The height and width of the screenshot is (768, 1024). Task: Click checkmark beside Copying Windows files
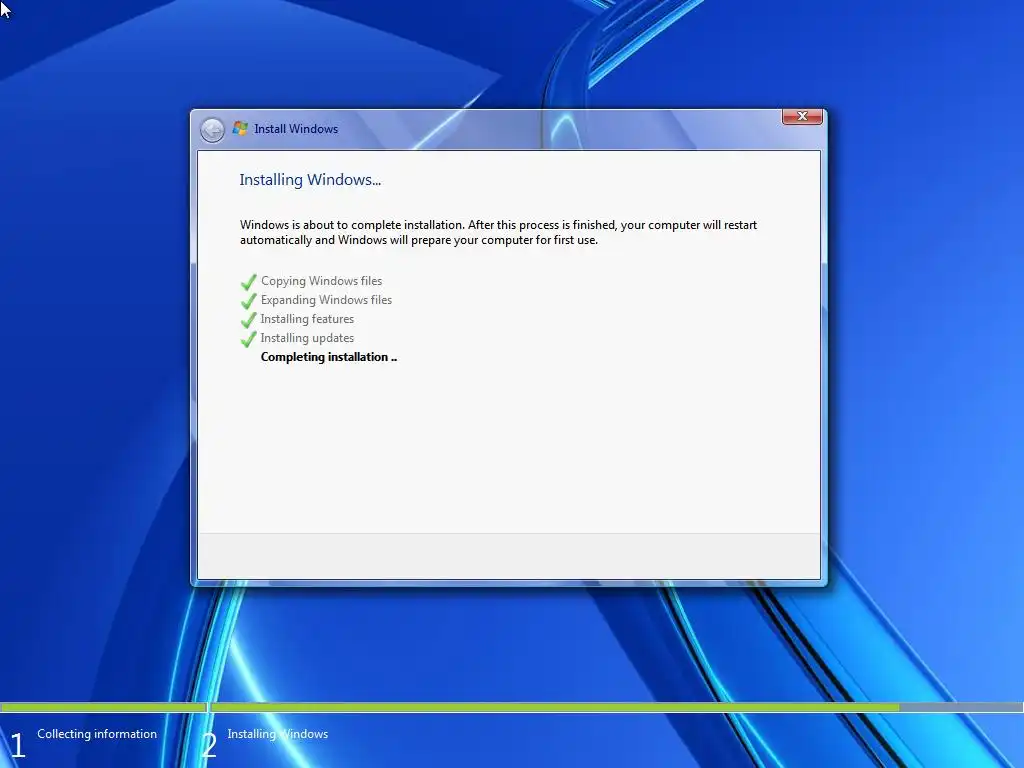[248, 282]
